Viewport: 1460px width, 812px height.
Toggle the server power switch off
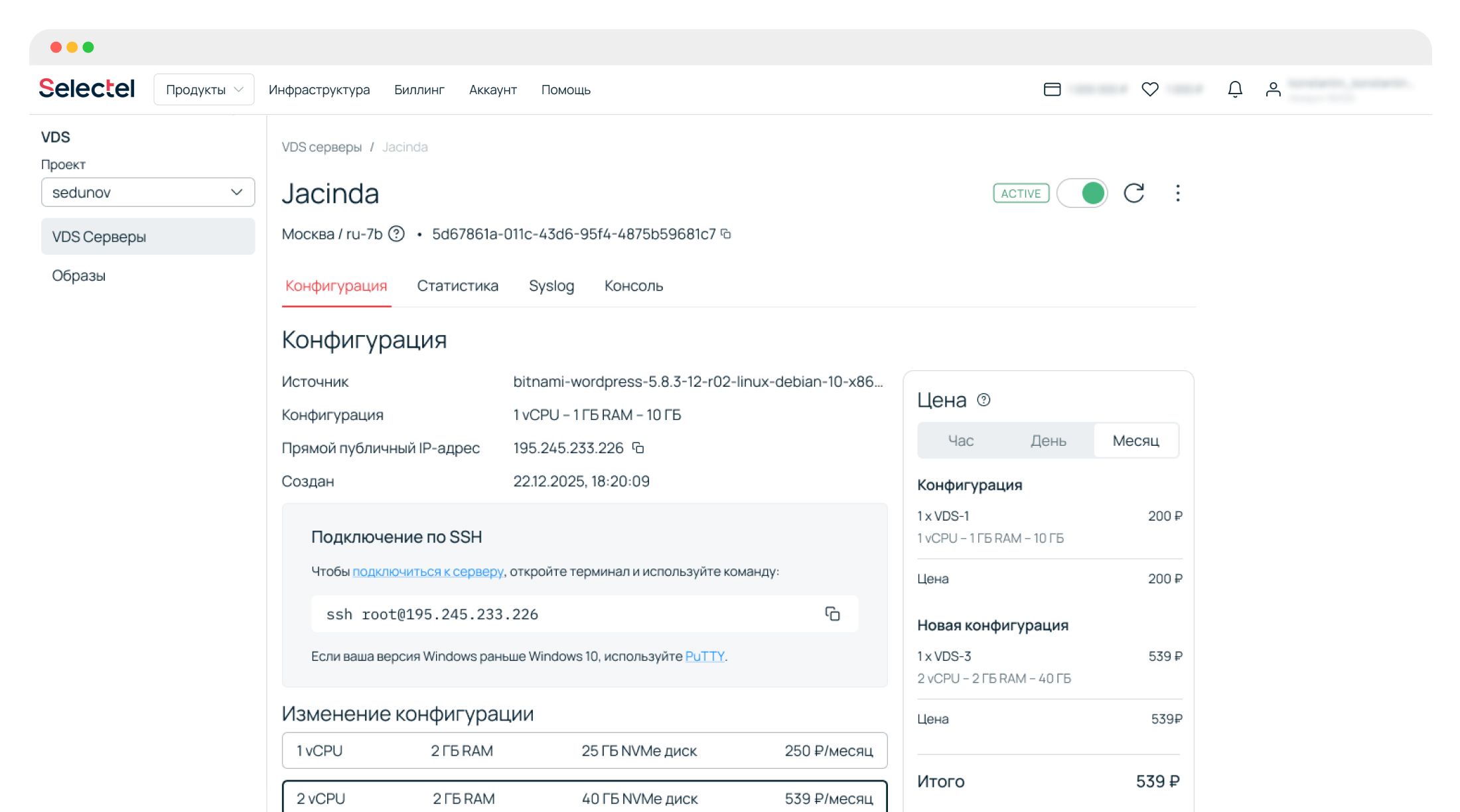click(x=1082, y=193)
